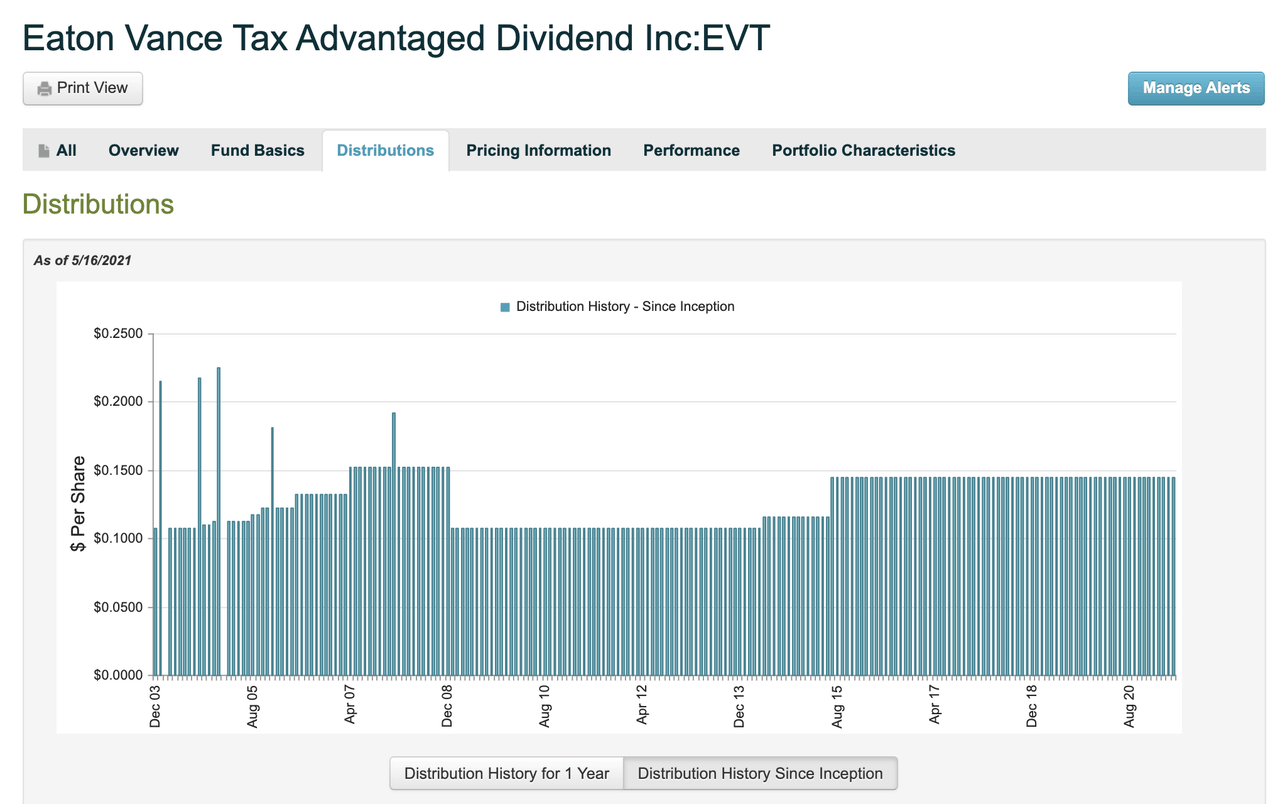Viewport: 1280px width, 804px height.
Task: Click the printer icon in Print View
Action: 44,89
